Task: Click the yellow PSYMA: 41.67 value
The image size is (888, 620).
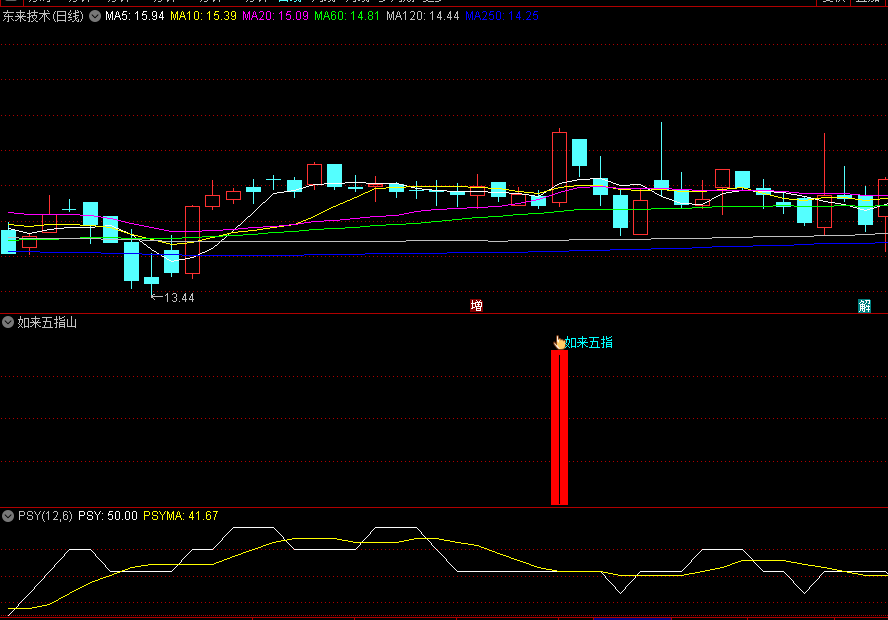Action: coord(181,516)
